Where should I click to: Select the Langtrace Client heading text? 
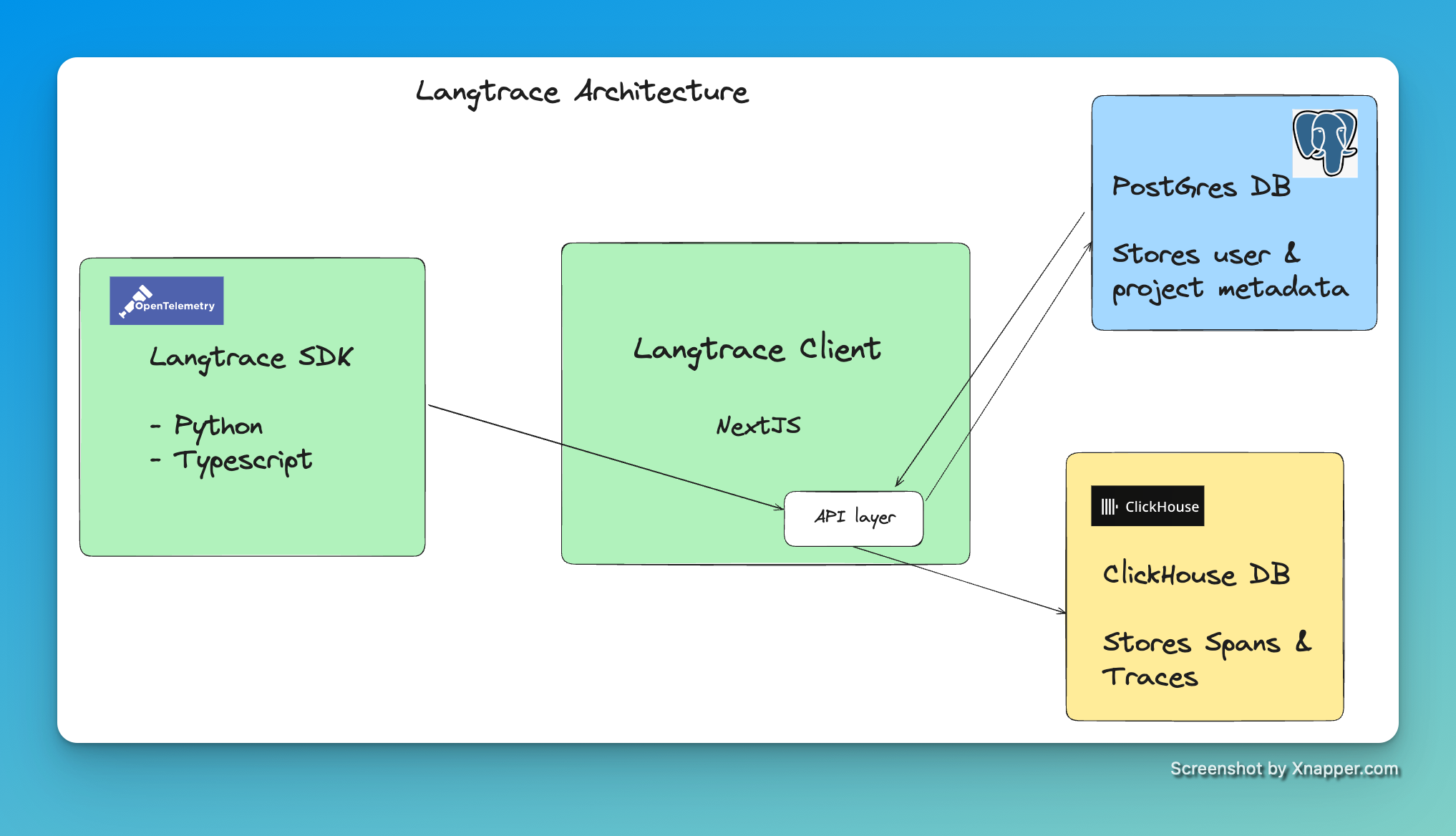coord(757,349)
